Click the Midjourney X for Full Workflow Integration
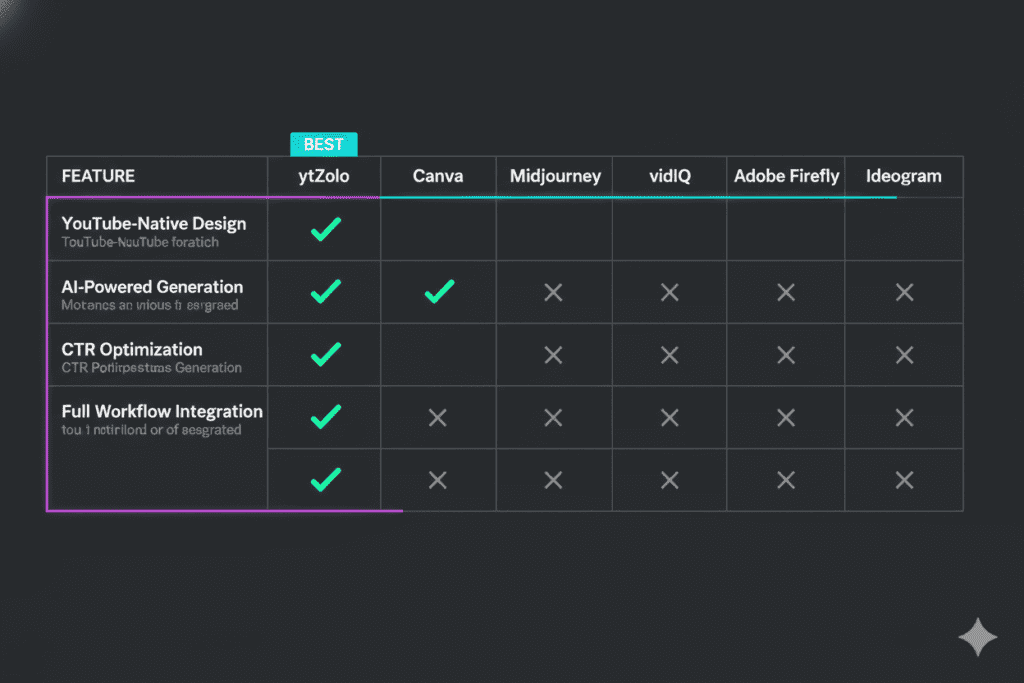Viewport: 1024px width, 683px height. click(553, 418)
